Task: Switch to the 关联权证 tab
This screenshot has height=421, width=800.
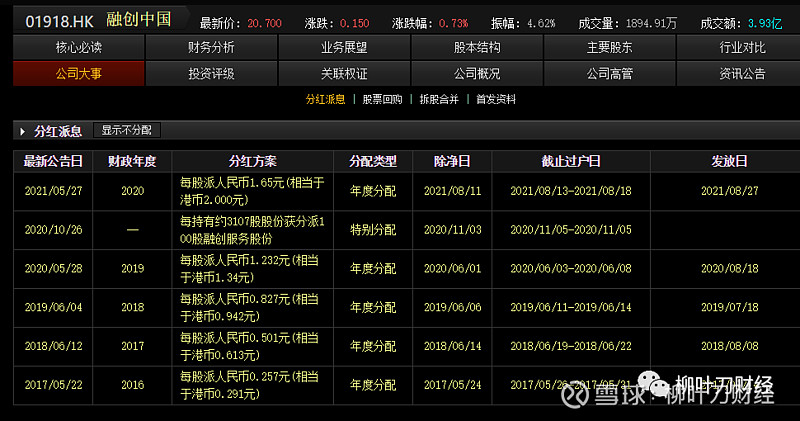Action: [344, 73]
